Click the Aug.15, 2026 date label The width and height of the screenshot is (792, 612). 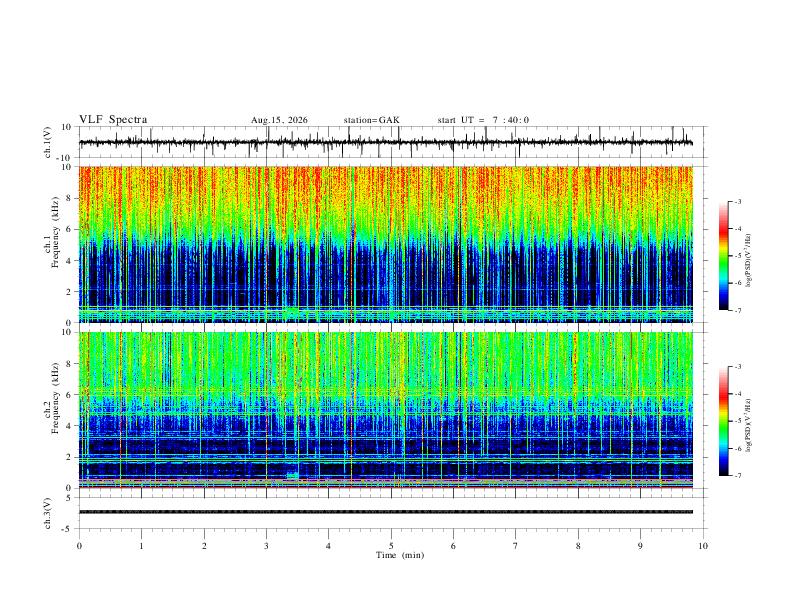click(x=279, y=120)
